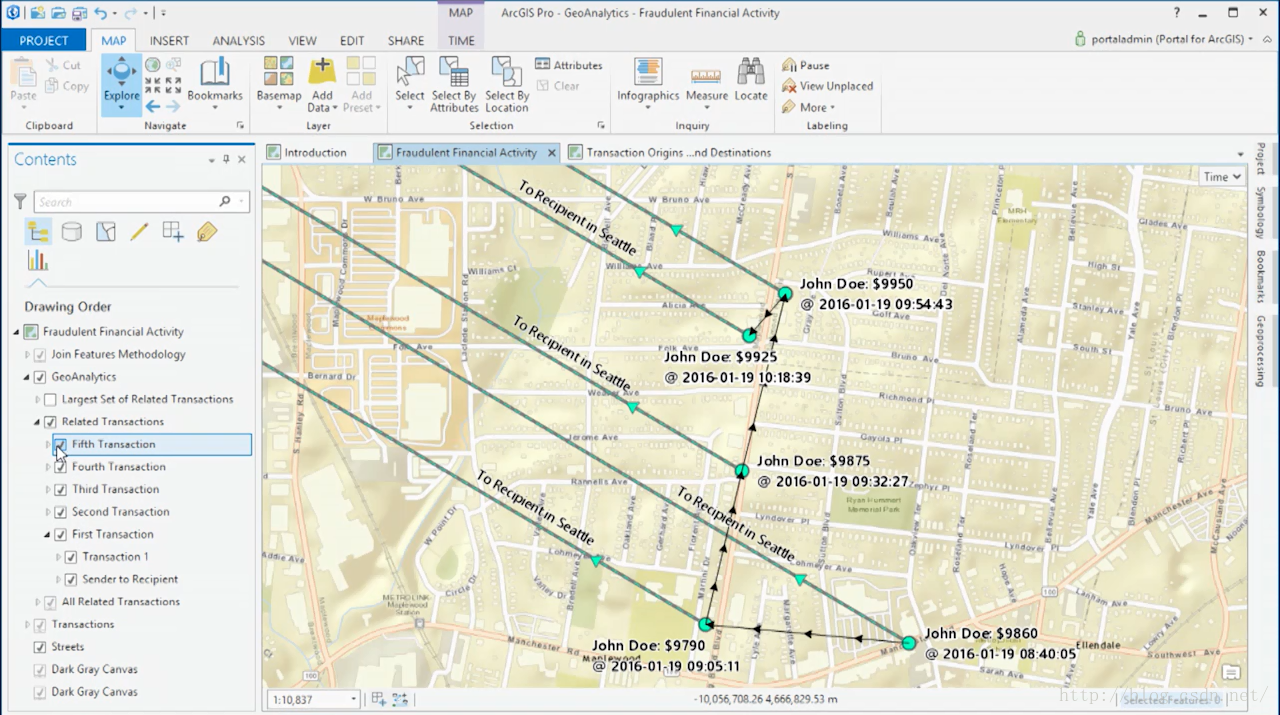
Task: Expand the Third Transaction layer
Action: tap(48, 489)
